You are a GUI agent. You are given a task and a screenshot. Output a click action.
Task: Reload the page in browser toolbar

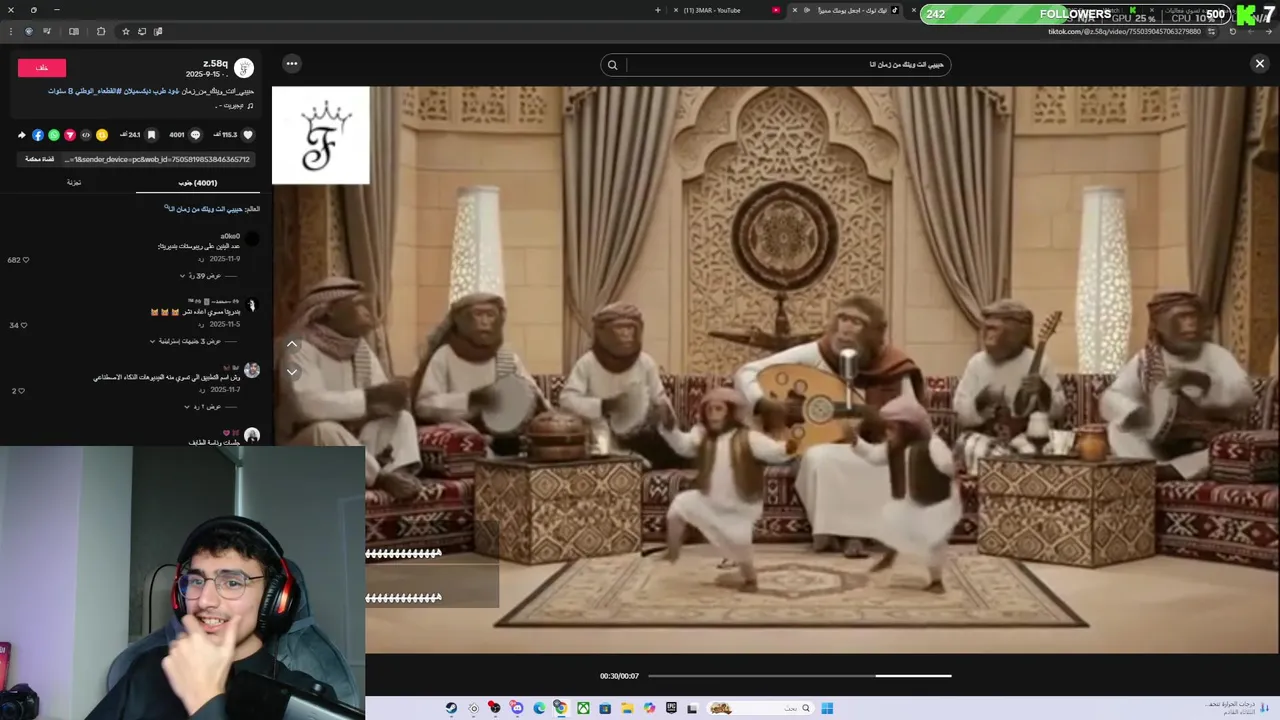[x=1232, y=31]
